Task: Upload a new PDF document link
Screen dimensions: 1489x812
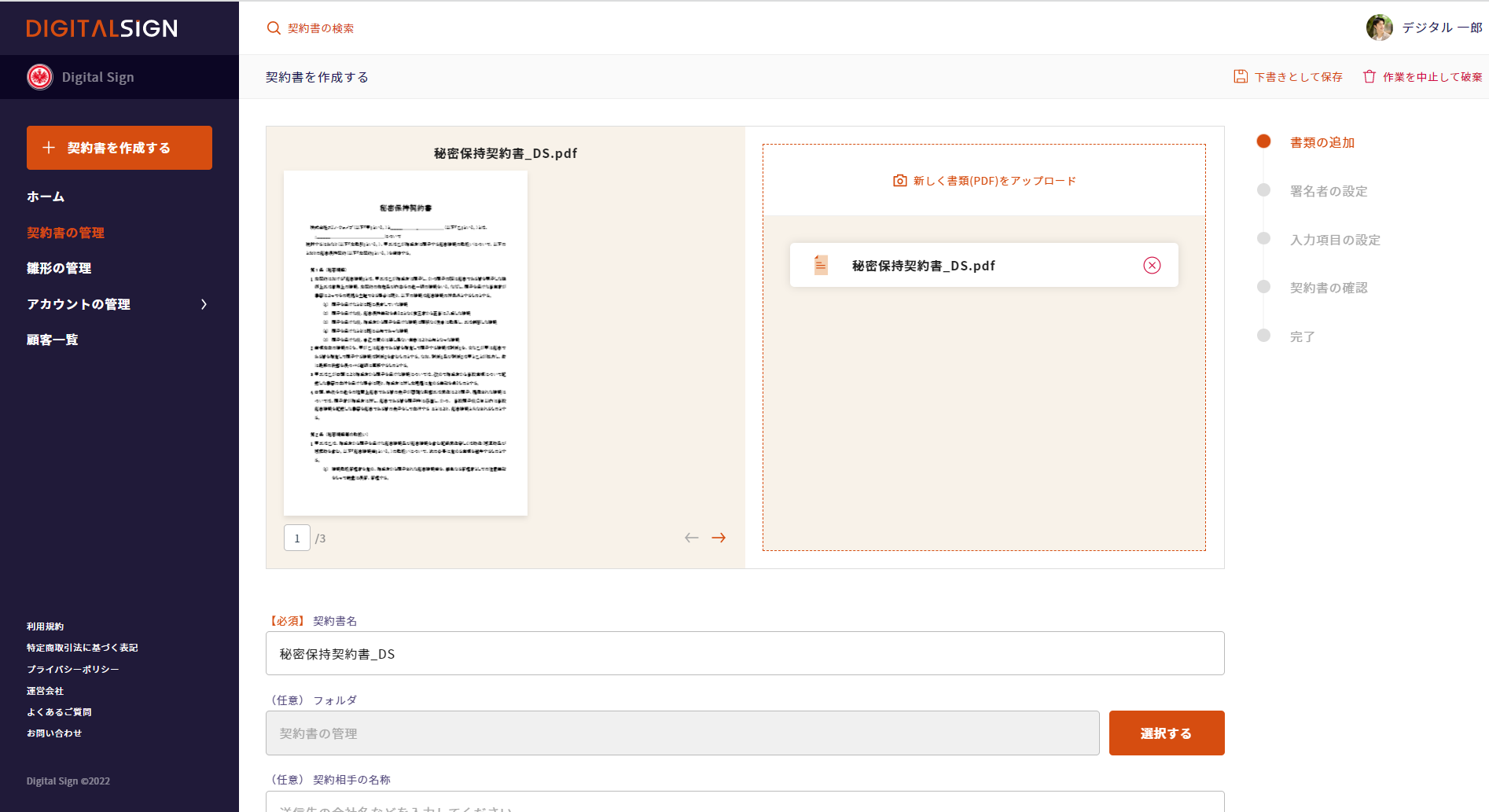Action: point(984,181)
